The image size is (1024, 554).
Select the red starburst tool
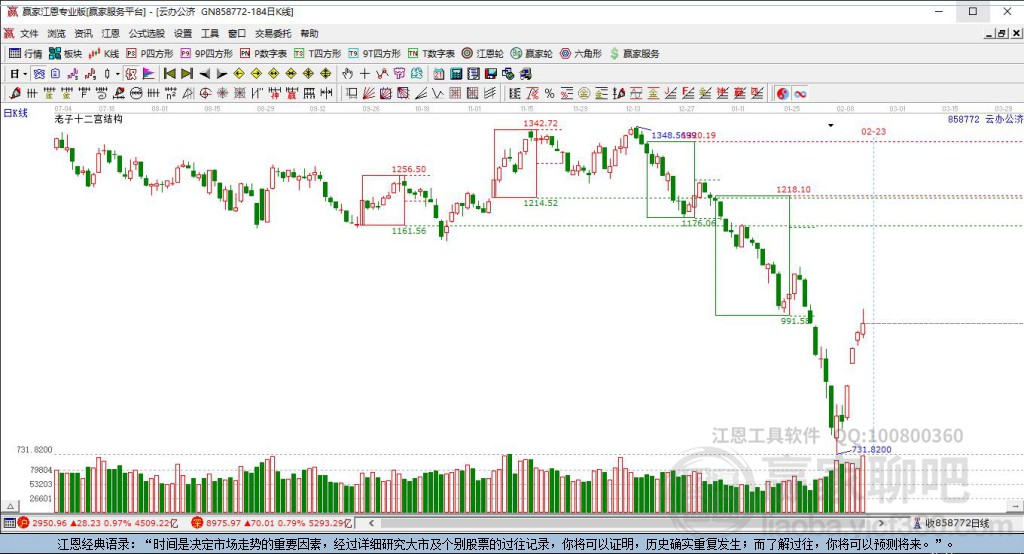point(223,93)
